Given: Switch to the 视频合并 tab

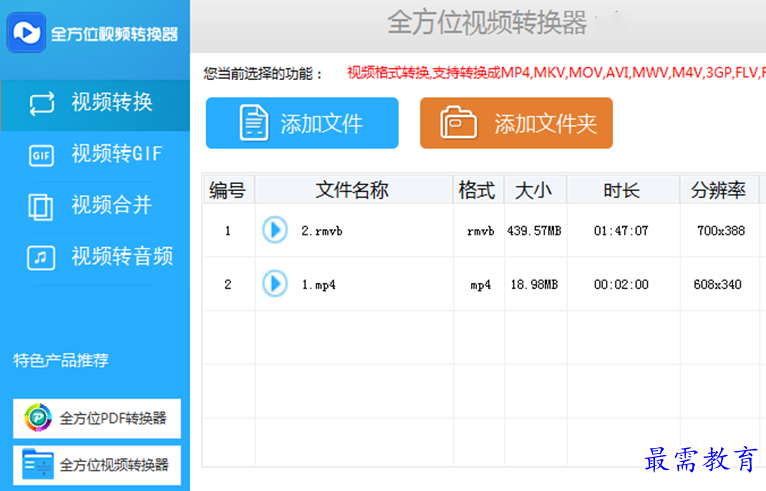Looking at the screenshot, I should pyautogui.click(x=111, y=206).
